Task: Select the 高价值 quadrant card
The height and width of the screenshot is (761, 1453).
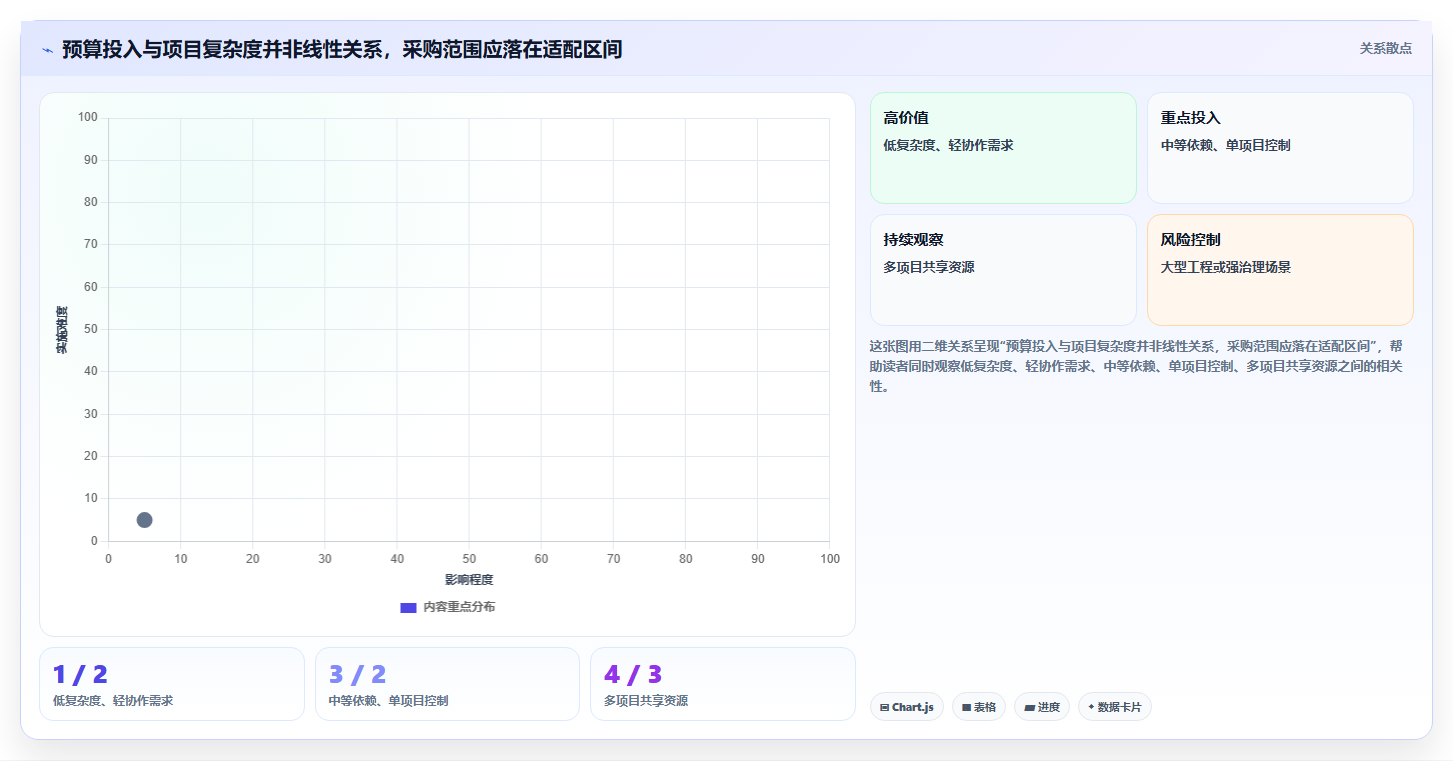Action: click(x=1003, y=148)
